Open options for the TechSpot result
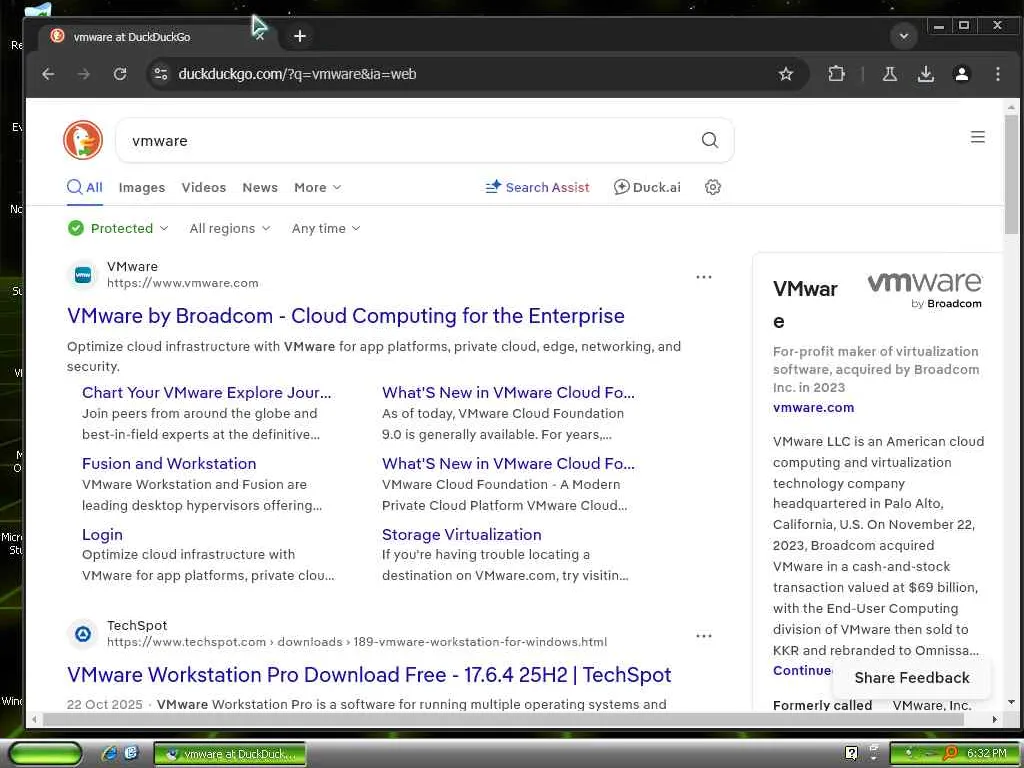The width and height of the screenshot is (1024, 768). click(x=703, y=635)
